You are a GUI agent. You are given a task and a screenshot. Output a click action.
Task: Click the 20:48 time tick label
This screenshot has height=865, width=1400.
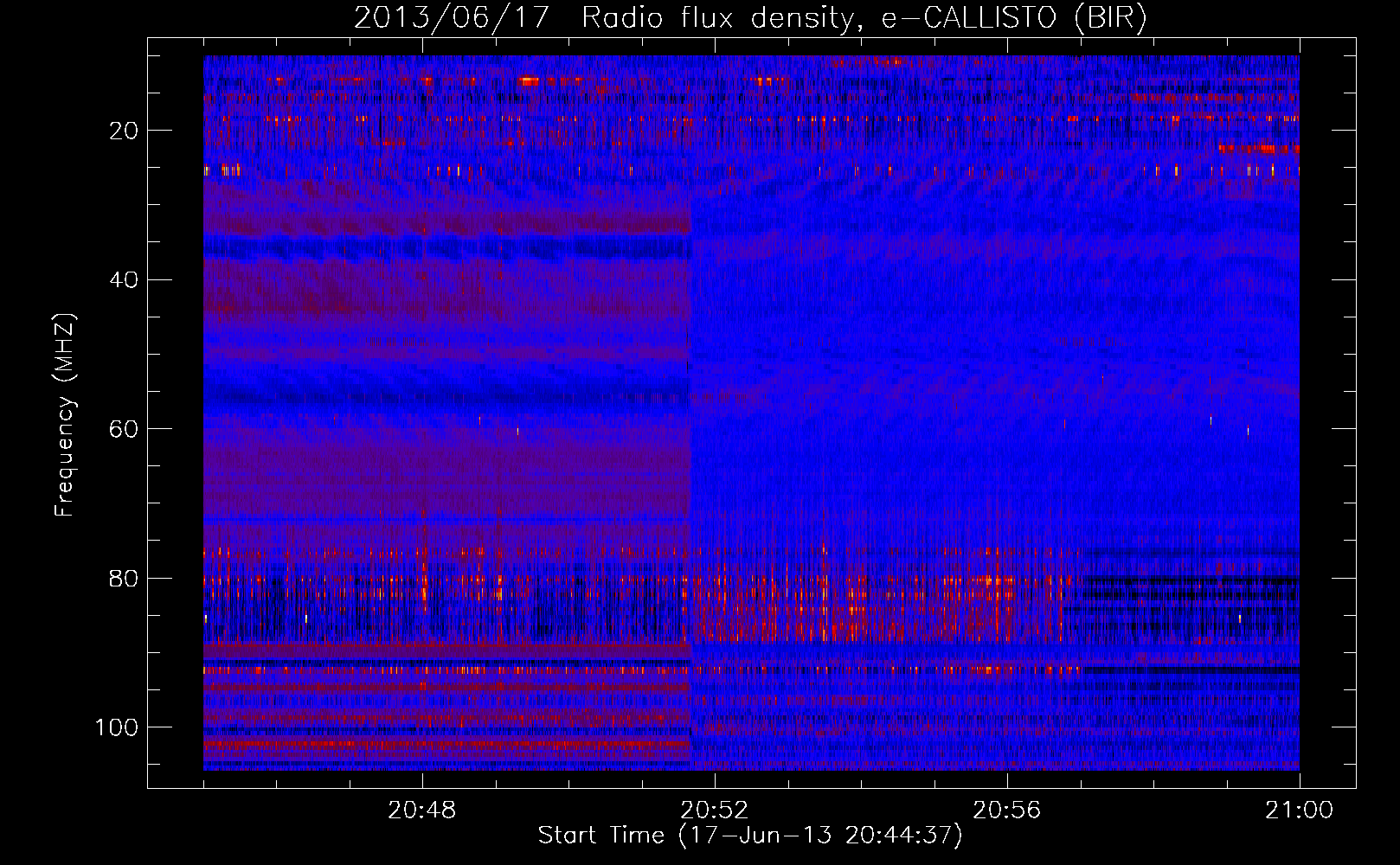pyautogui.click(x=422, y=811)
